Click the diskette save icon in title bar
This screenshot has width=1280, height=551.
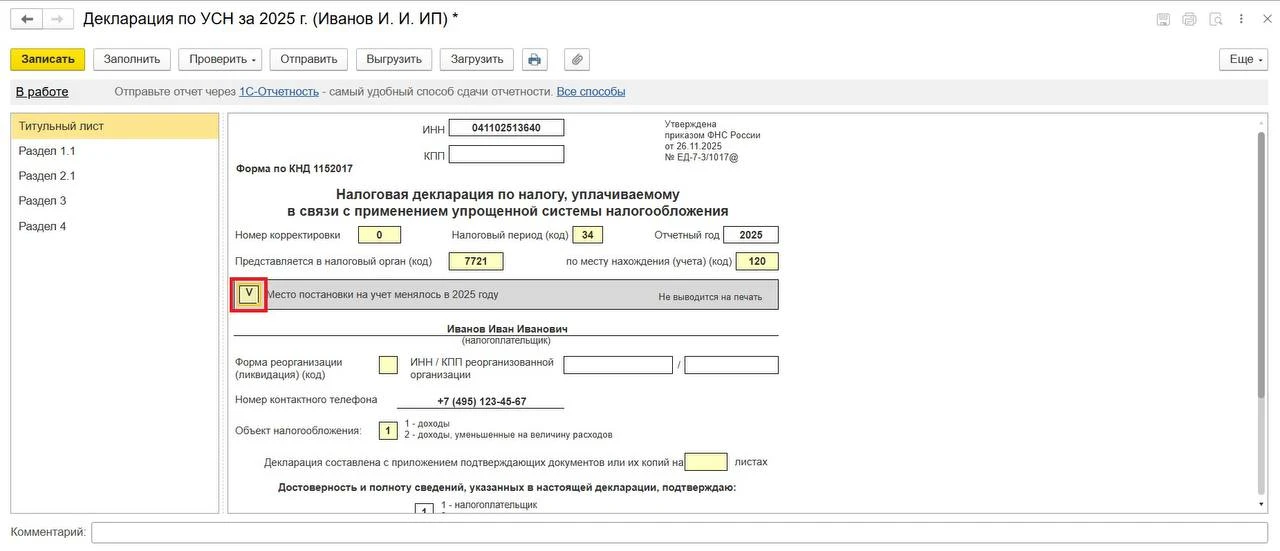pos(1163,19)
